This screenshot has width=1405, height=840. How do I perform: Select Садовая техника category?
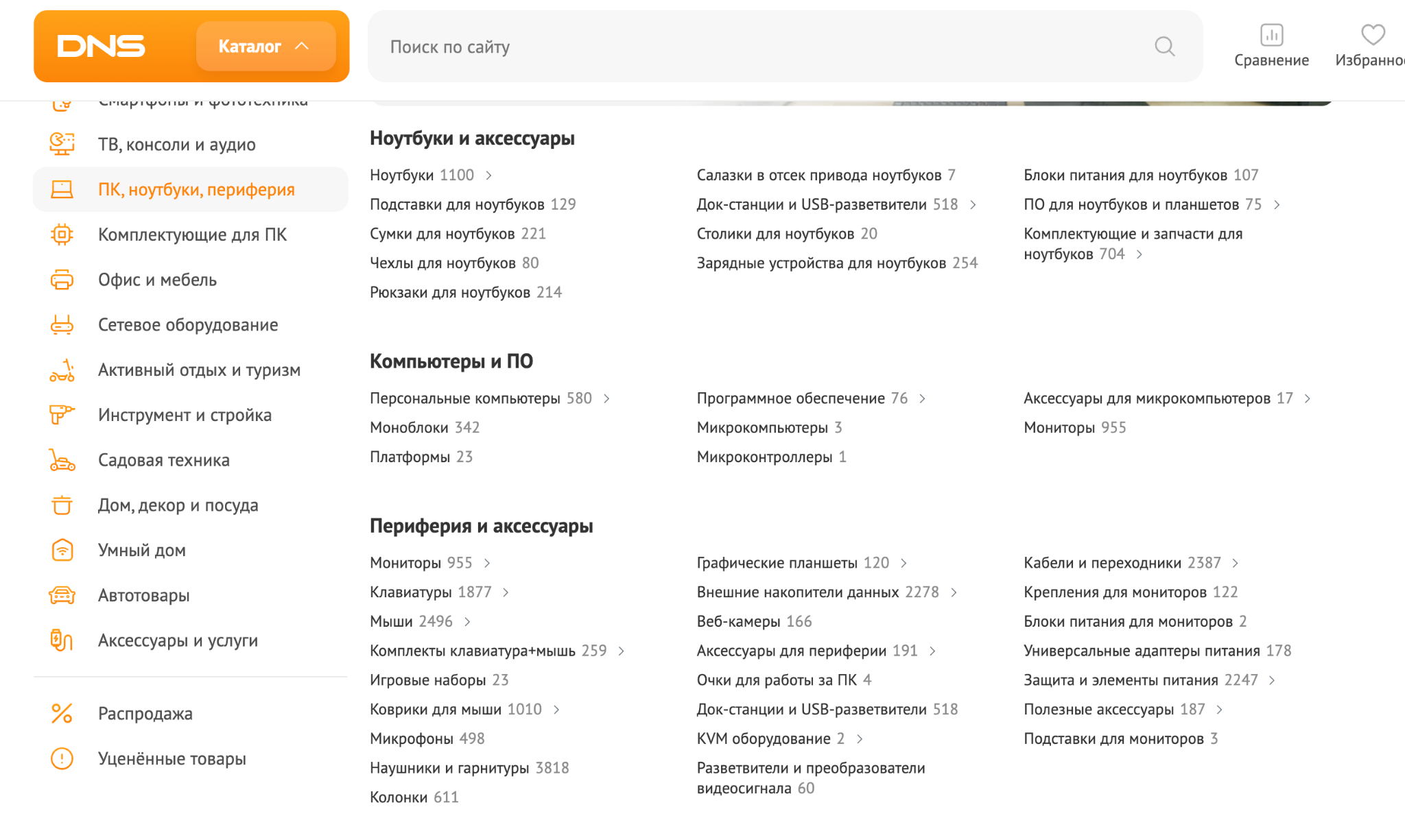164,460
